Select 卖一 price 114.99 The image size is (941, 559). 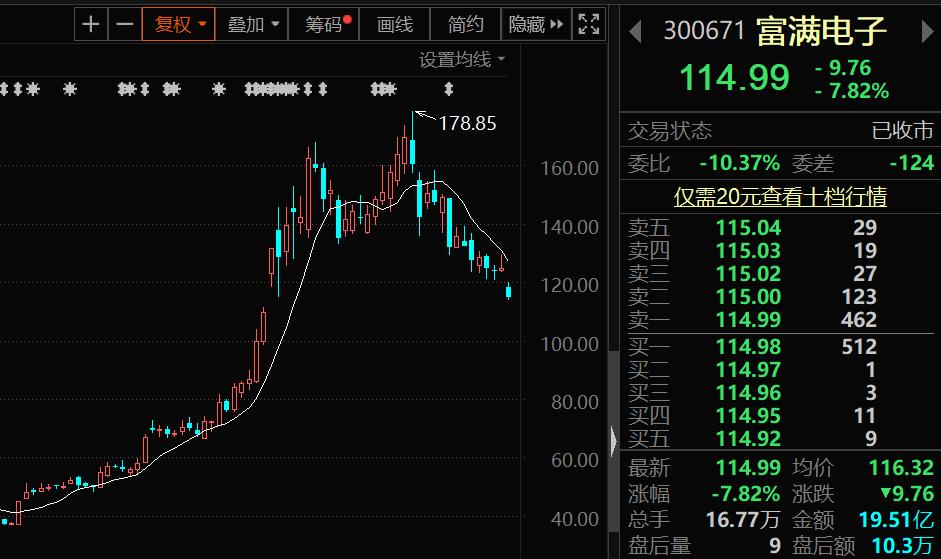click(748, 319)
